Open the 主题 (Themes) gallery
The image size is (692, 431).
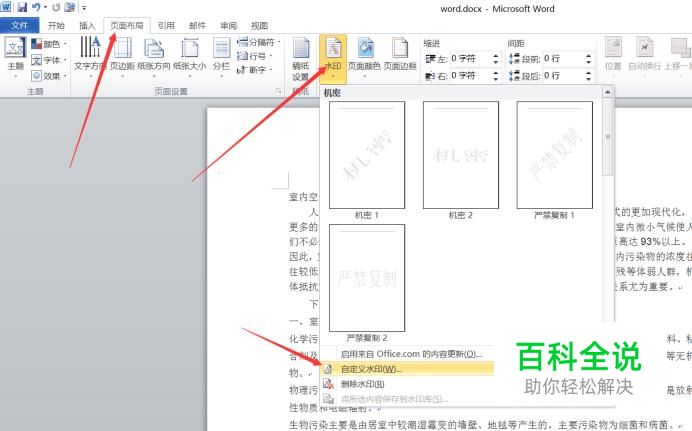click(x=15, y=57)
